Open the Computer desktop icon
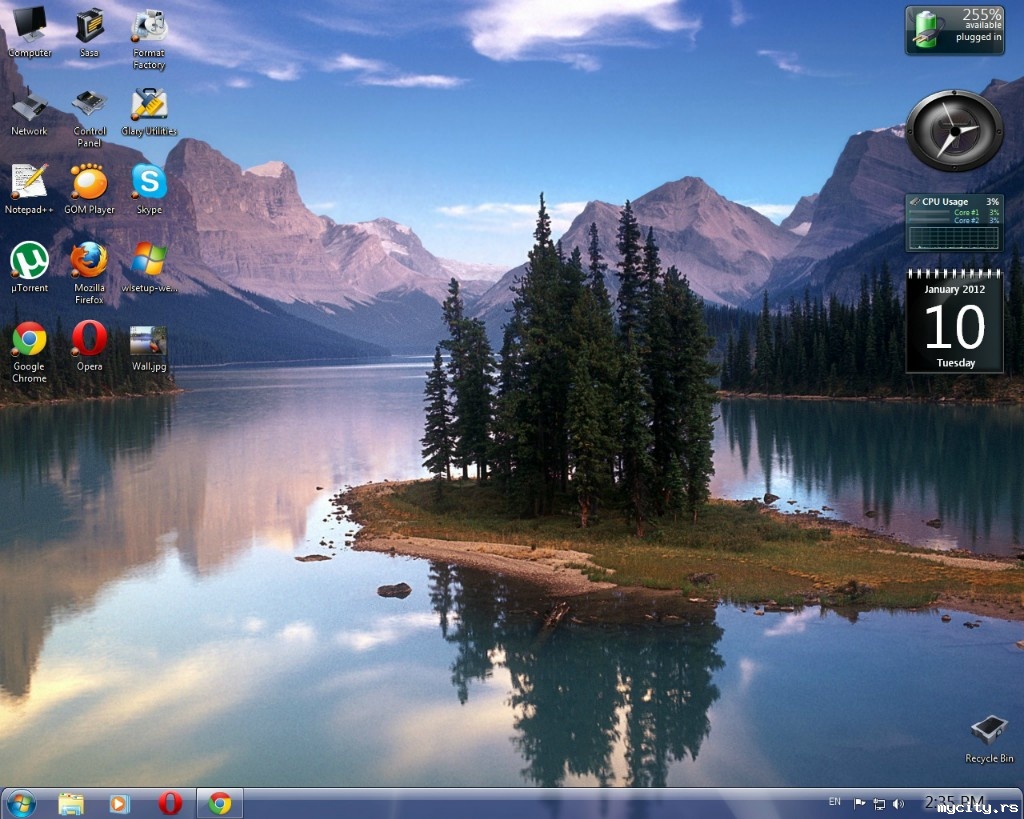1024x819 pixels. point(29,31)
